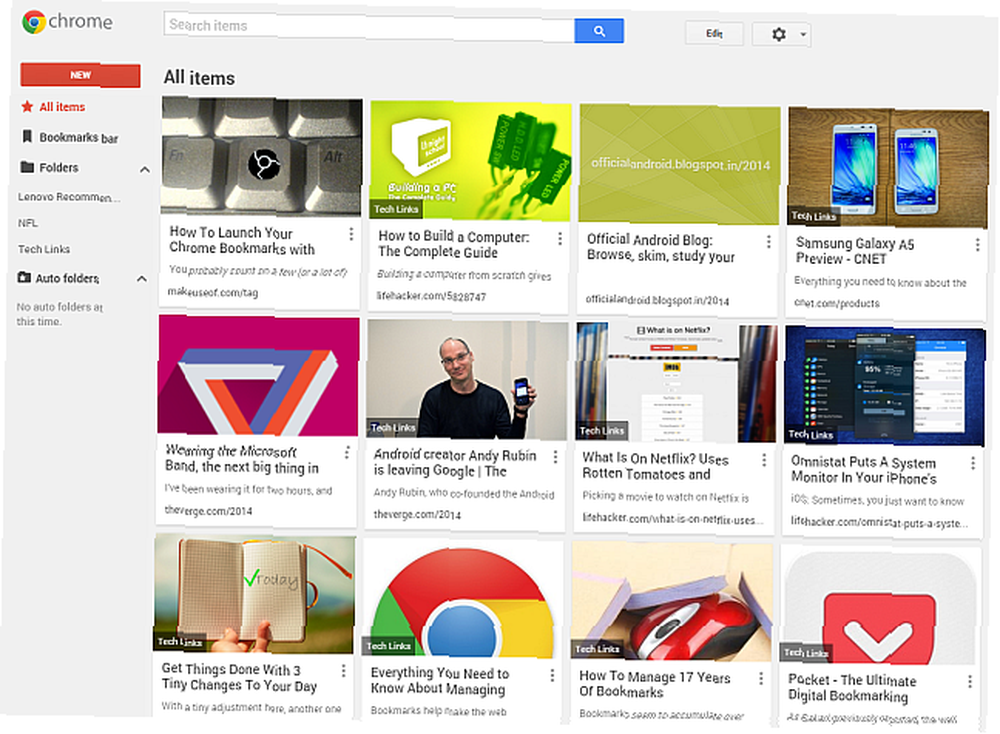Image resolution: width=1000 pixels, height=734 pixels.
Task: Click the red NEW button
Action: [x=80, y=75]
